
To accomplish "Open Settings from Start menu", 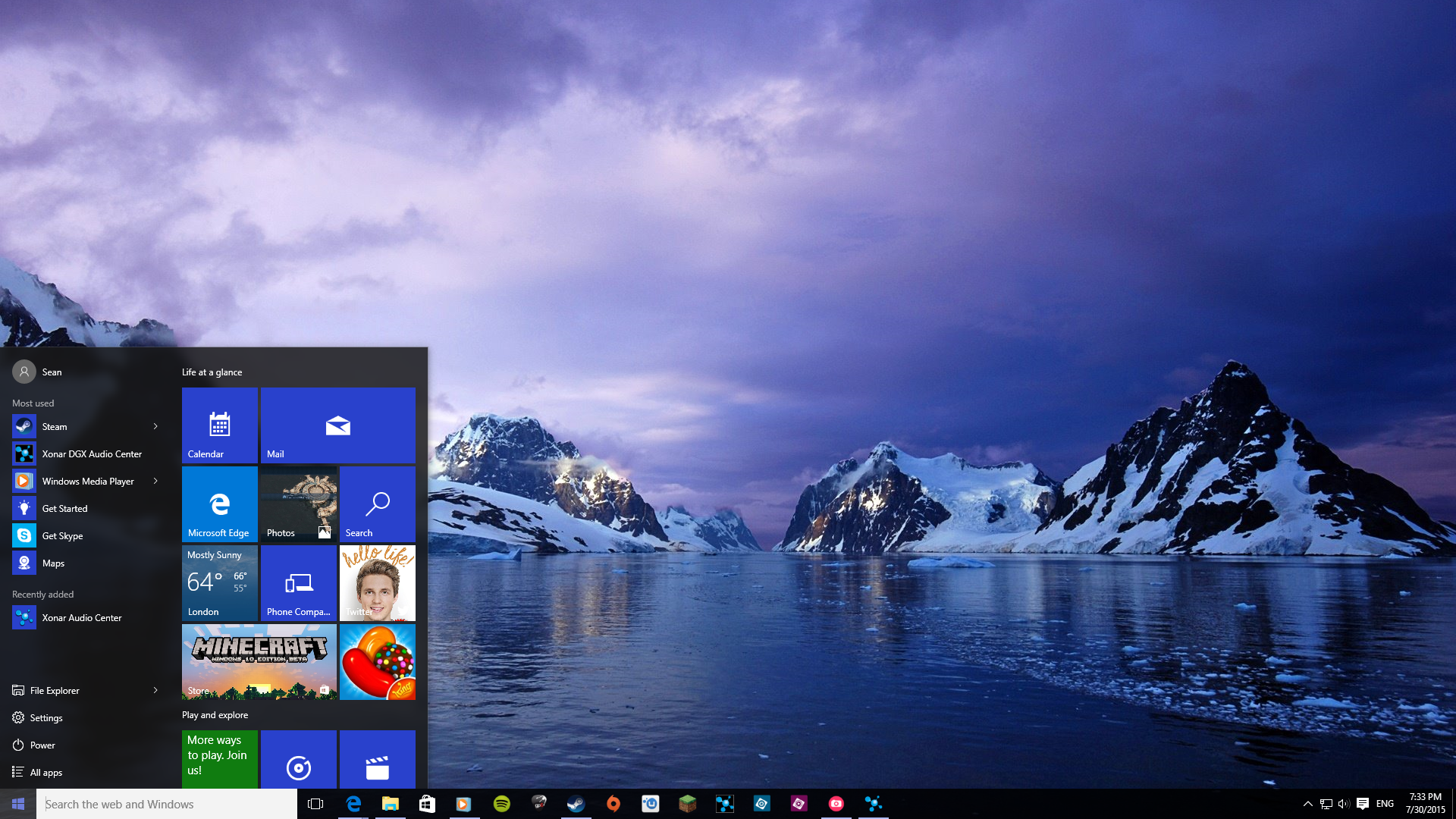I will tap(45, 717).
